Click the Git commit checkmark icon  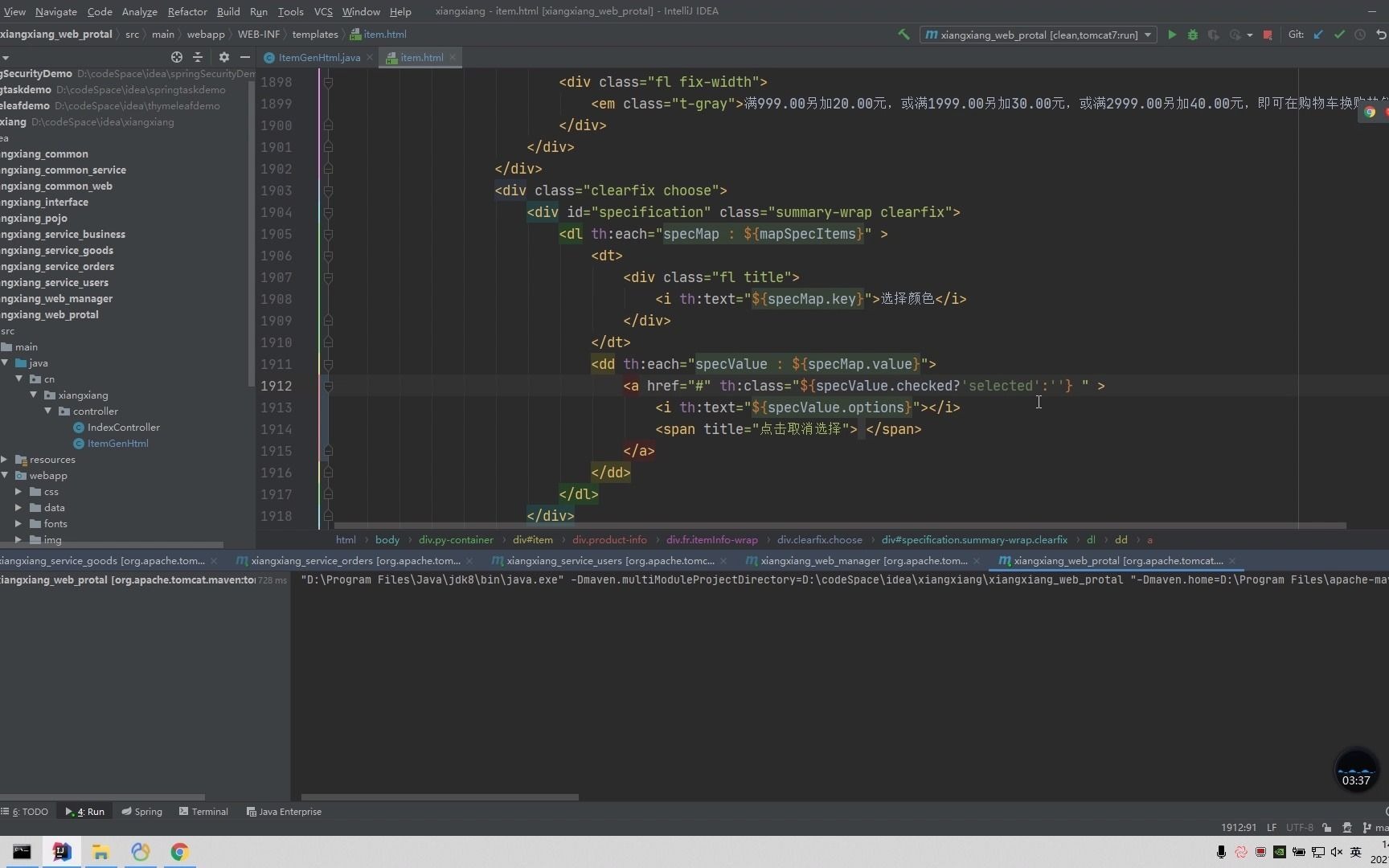[x=1339, y=35]
